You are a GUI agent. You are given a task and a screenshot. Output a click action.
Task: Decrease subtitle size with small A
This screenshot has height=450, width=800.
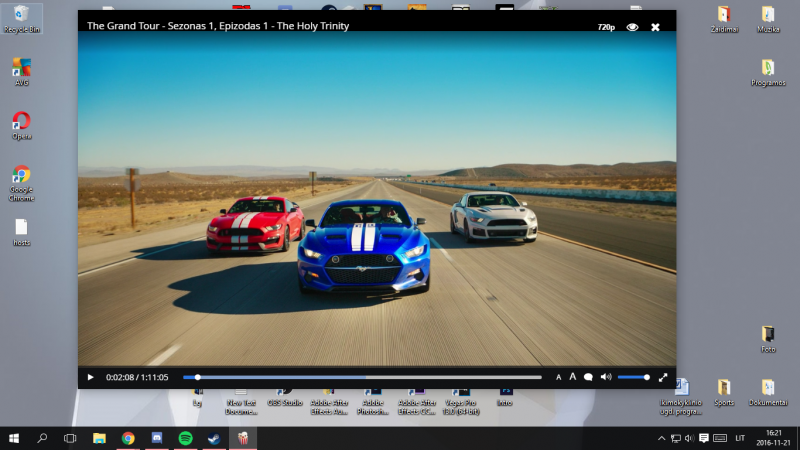click(558, 378)
